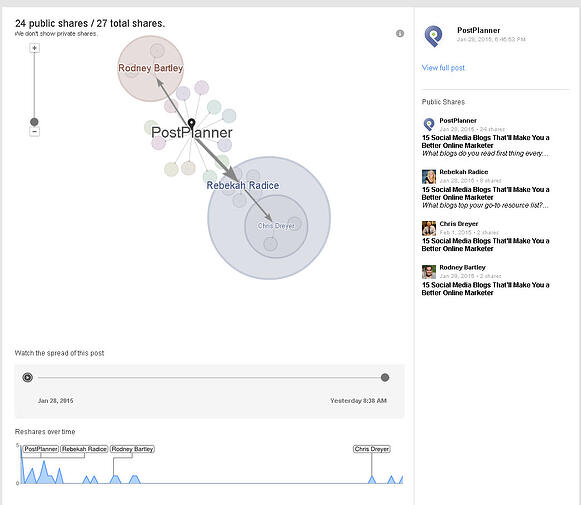Open the Rodney Bartley name in the Public Shares list
Viewport: 581px width, 505px height.
point(462,268)
